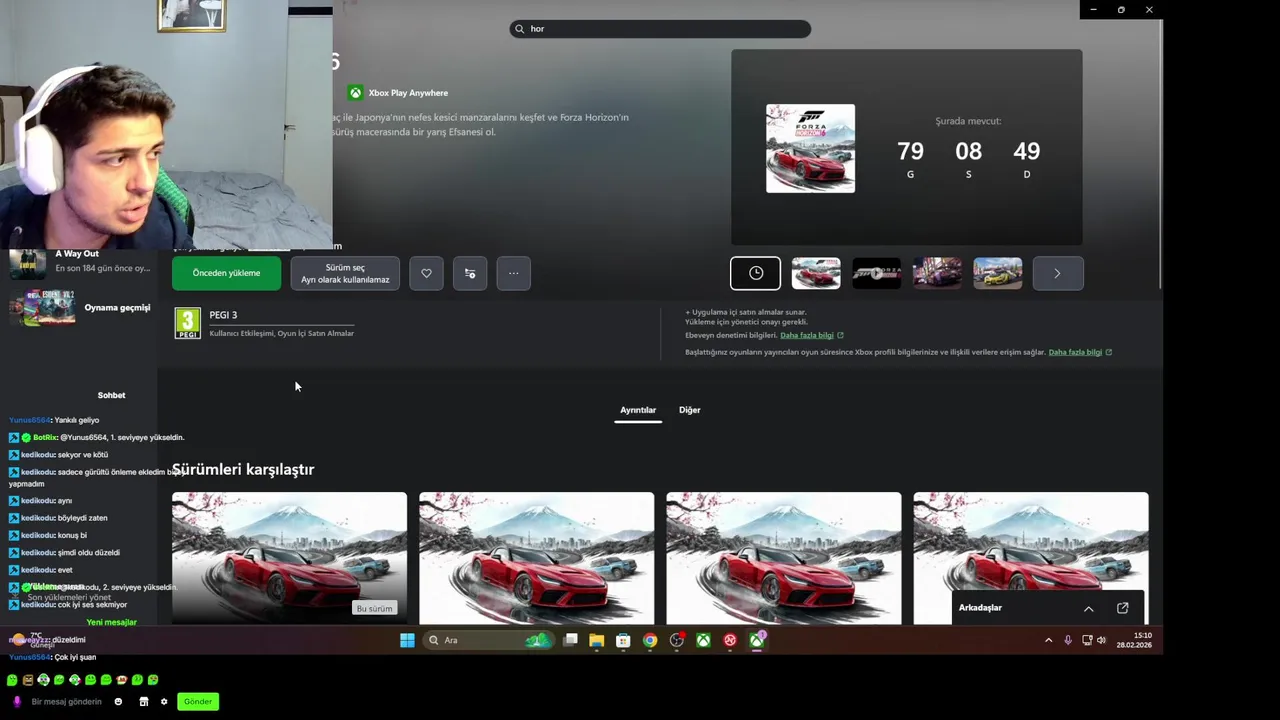Viewport: 1280px width, 720px height.
Task: Open 'A Way Out' in the sidebar list
Action: [x=80, y=261]
